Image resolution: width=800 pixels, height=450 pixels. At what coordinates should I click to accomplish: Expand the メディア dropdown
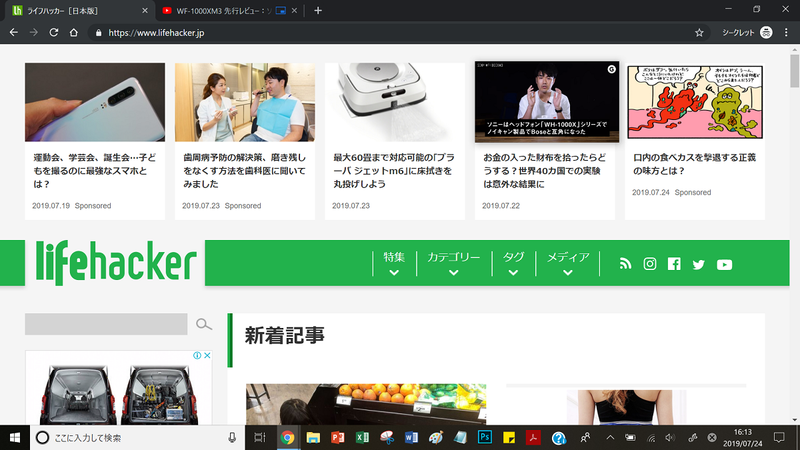click(567, 263)
